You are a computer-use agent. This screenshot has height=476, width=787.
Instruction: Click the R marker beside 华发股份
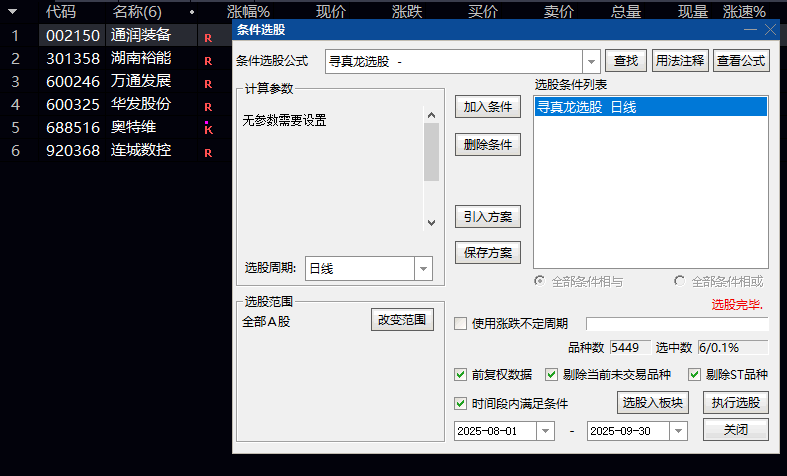point(208,107)
